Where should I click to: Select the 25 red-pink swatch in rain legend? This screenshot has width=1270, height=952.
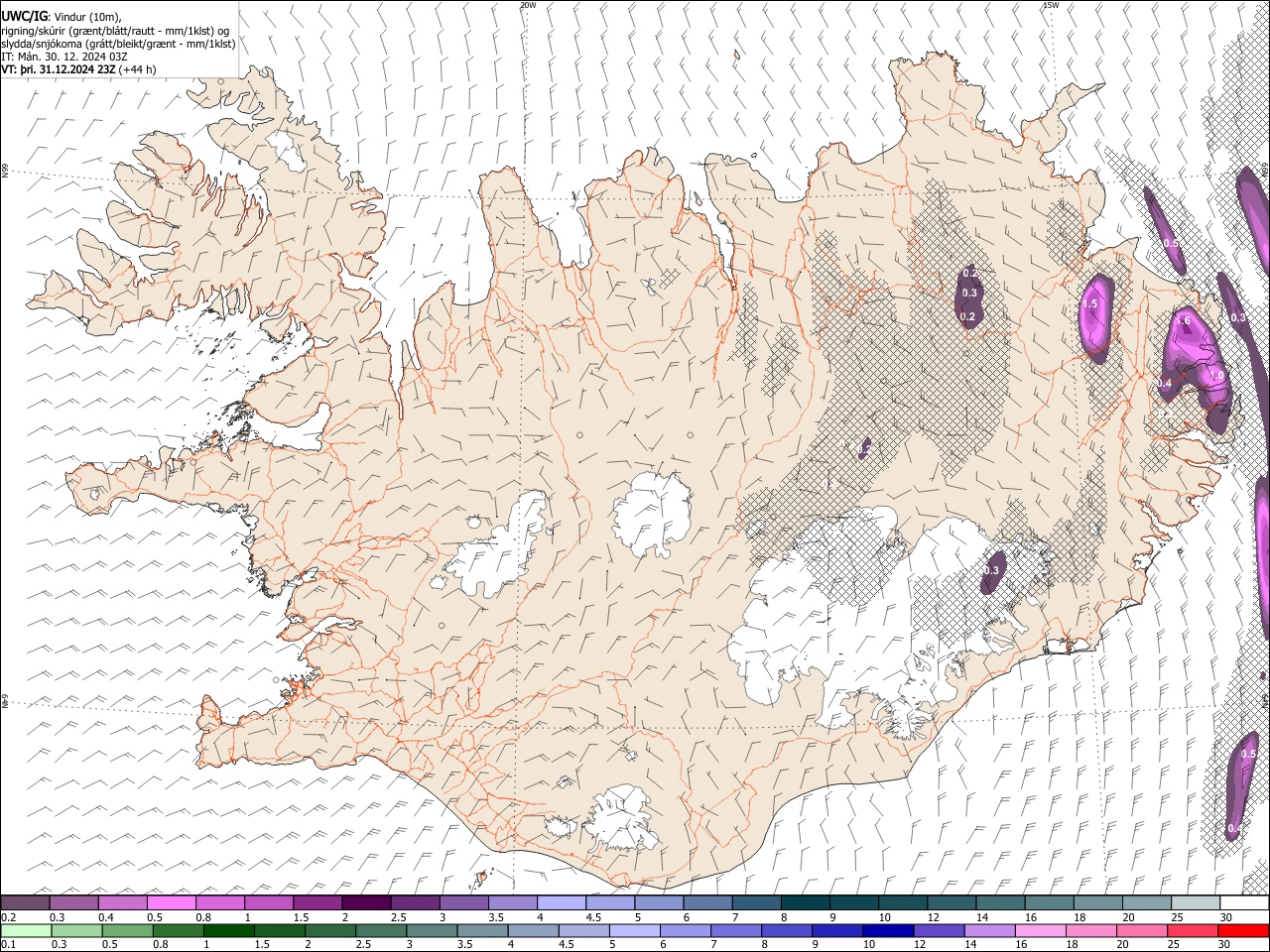1192,930
